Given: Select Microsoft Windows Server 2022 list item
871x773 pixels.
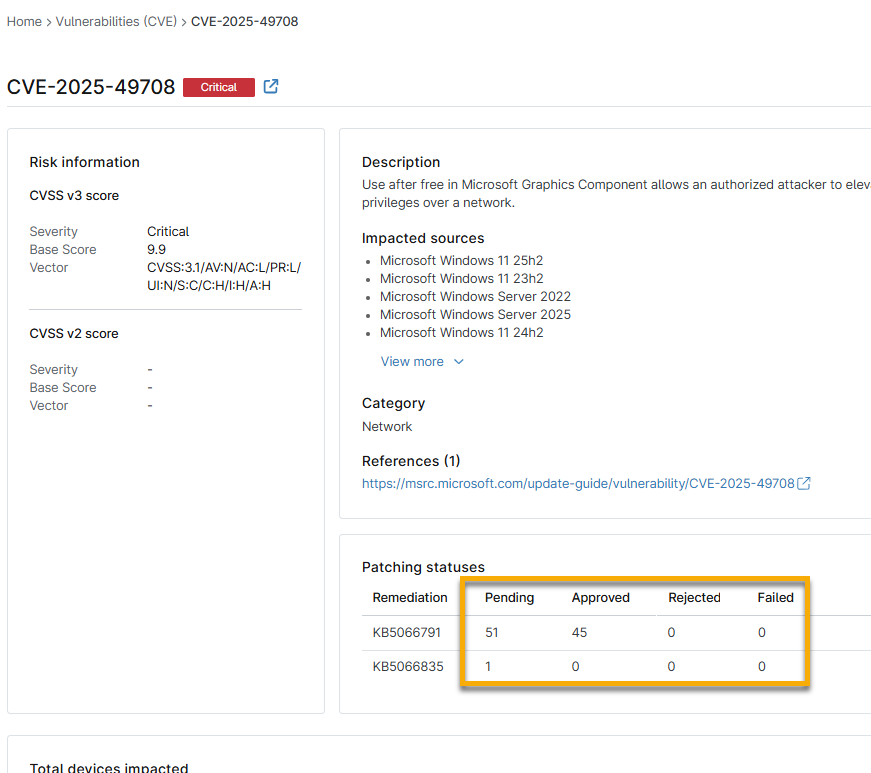Looking at the screenshot, I should coord(475,297).
